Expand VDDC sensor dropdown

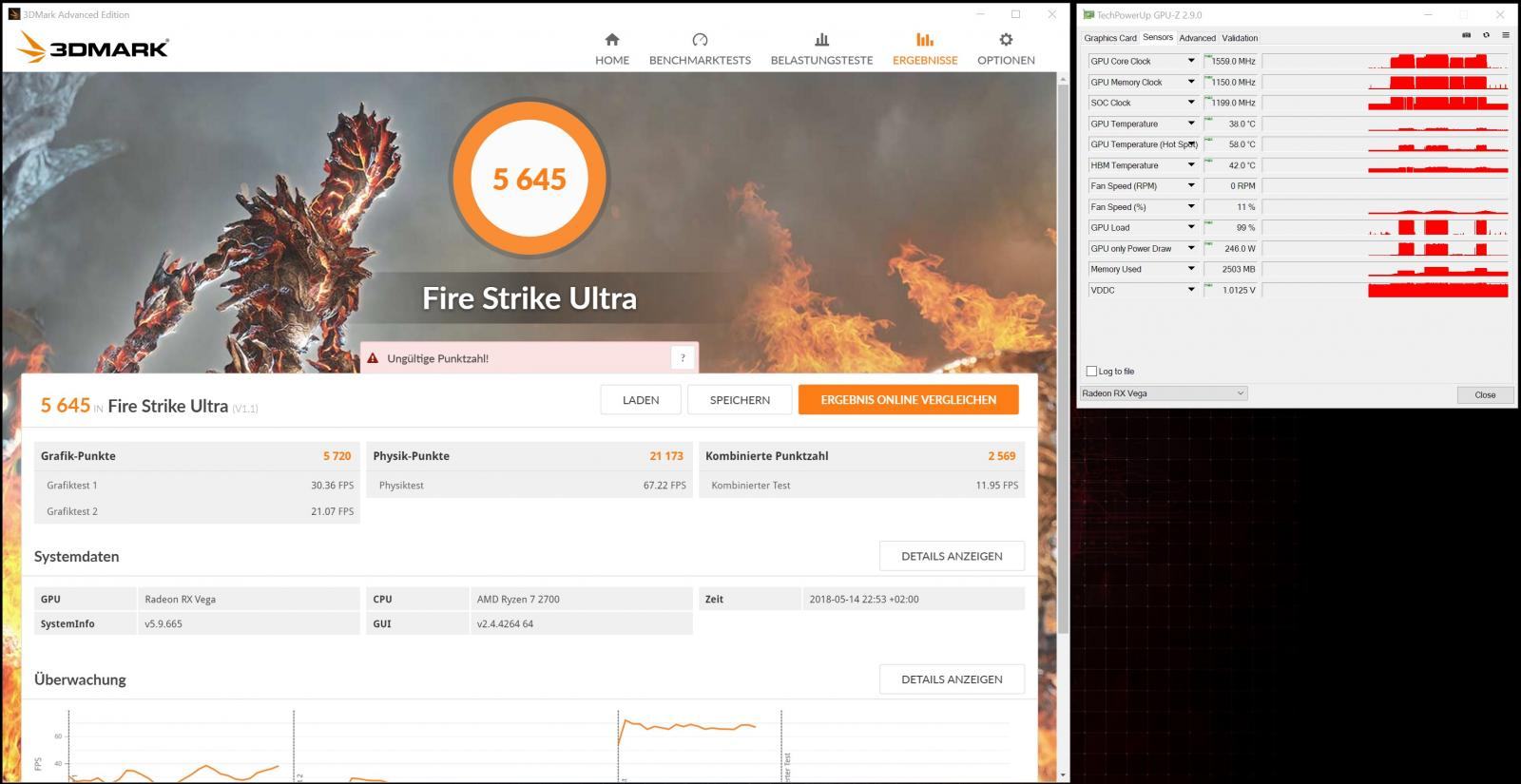pyautogui.click(x=1190, y=290)
